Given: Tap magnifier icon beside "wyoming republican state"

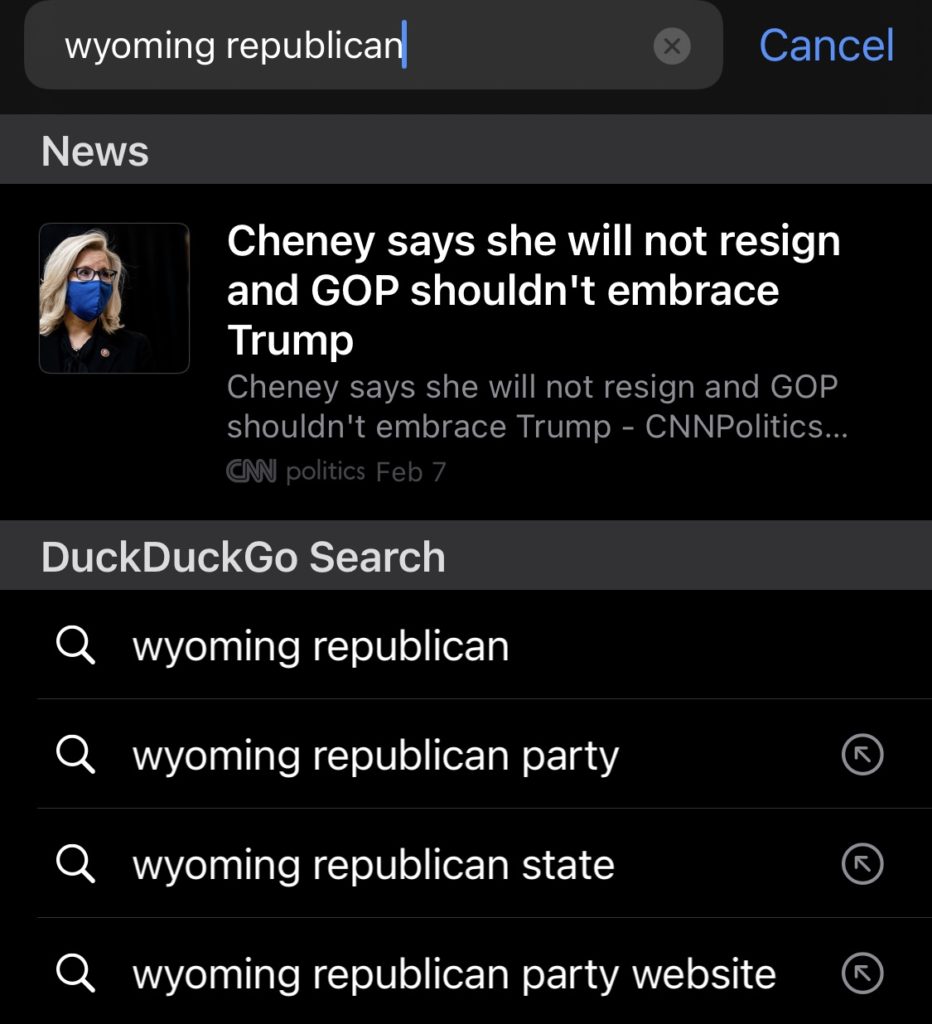Looking at the screenshot, I should (75, 865).
